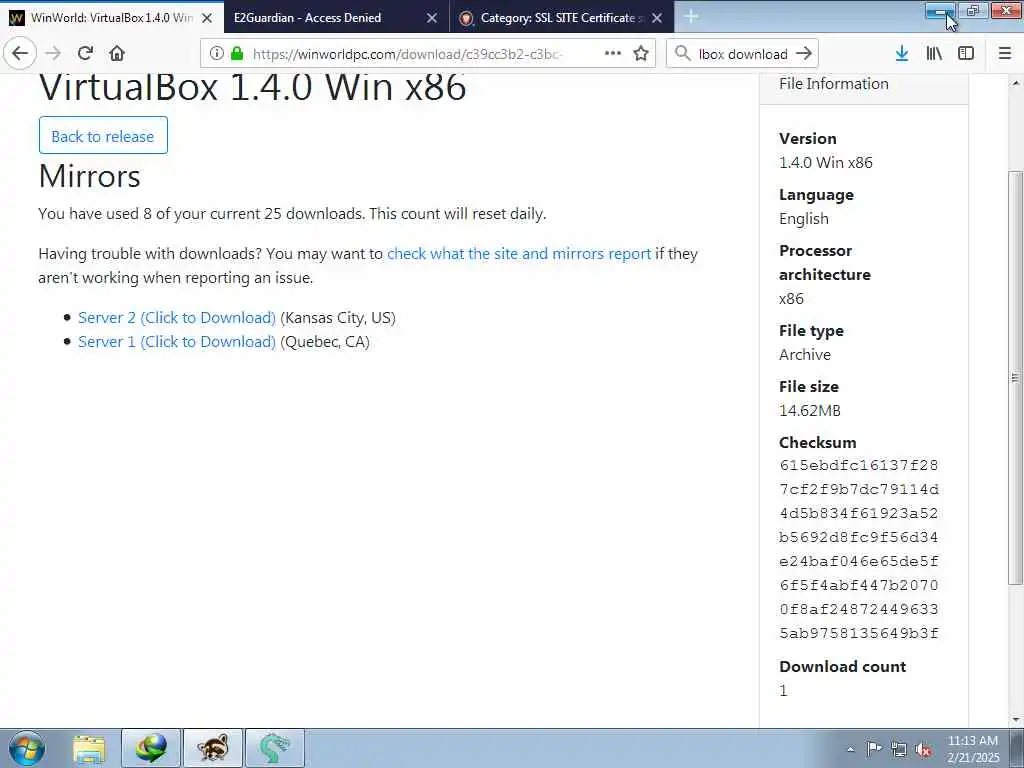1024x768 pixels.
Task: Switch to Category SSL SITE Certificate tab
Action: click(562, 18)
